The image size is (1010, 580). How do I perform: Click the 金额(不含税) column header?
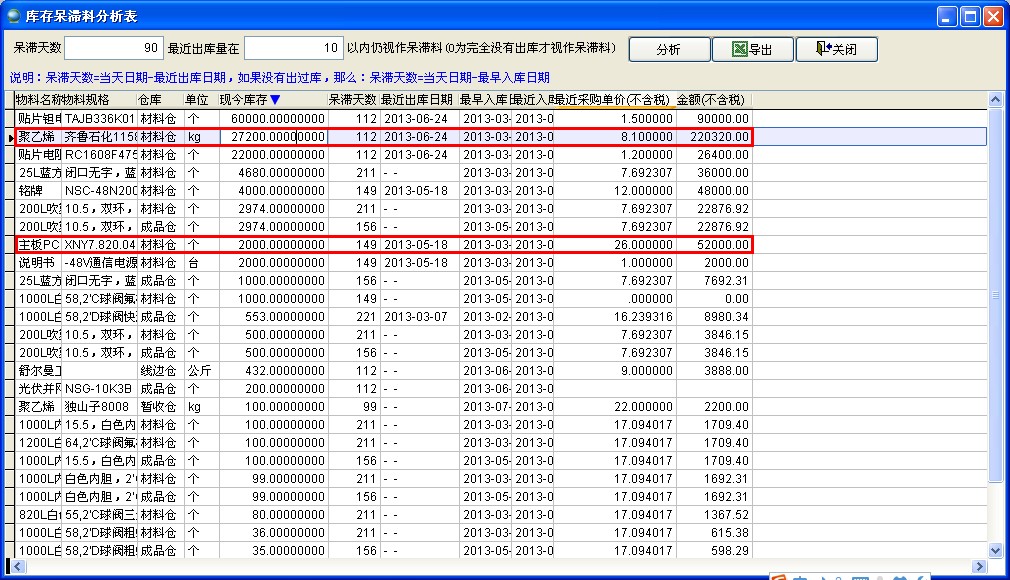coord(711,100)
